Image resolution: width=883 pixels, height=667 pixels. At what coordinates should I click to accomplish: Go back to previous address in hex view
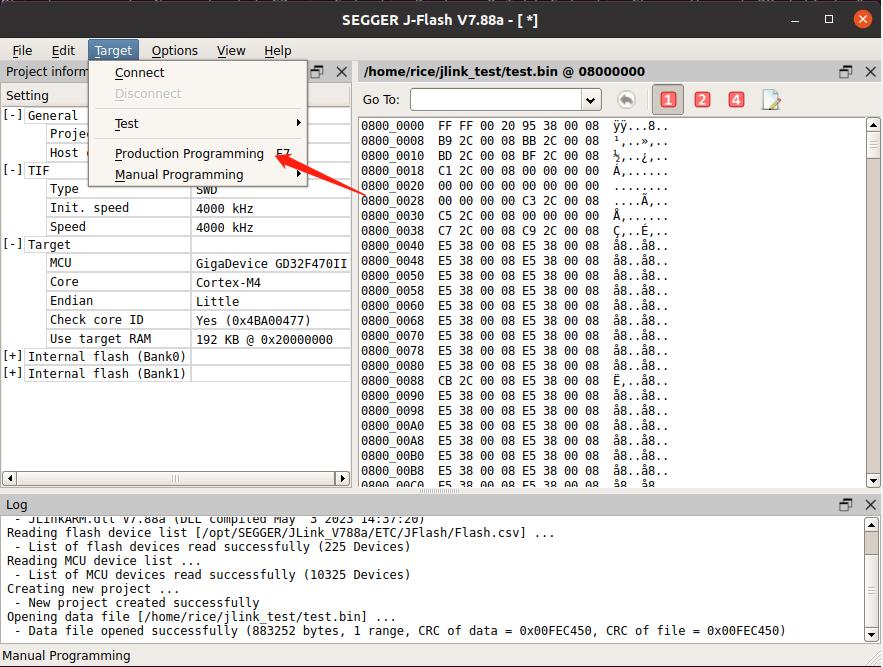(x=626, y=100)
